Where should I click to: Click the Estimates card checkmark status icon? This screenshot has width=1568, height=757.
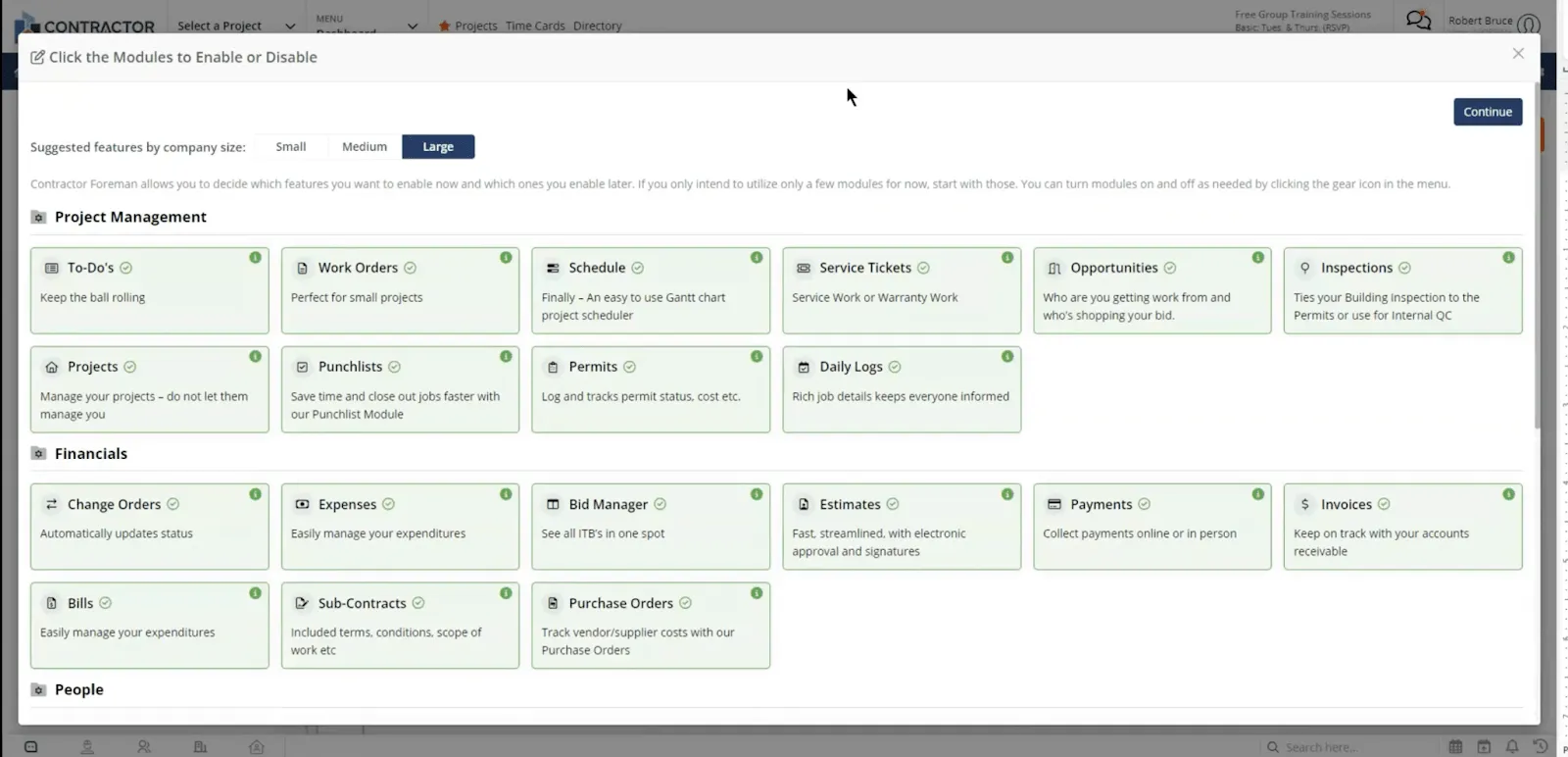pos(893,504)
